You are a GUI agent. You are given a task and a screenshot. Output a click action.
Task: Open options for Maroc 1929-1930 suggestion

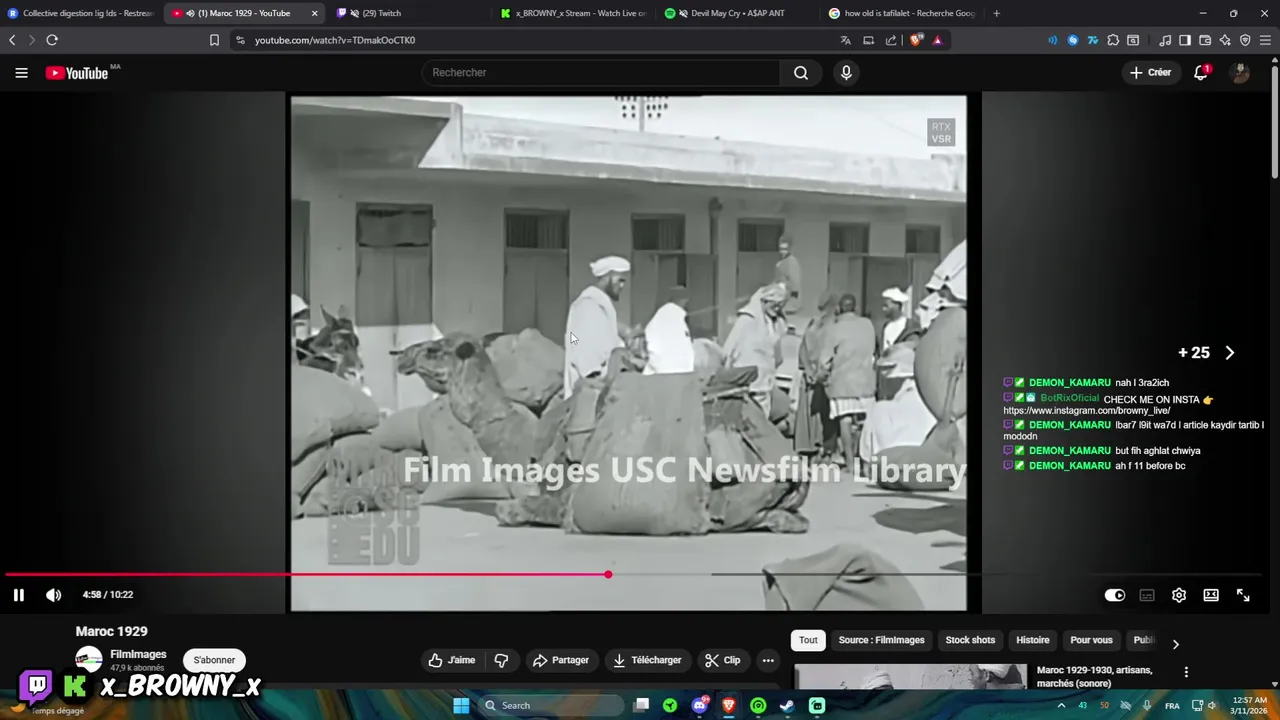(x=1186, y=672)
